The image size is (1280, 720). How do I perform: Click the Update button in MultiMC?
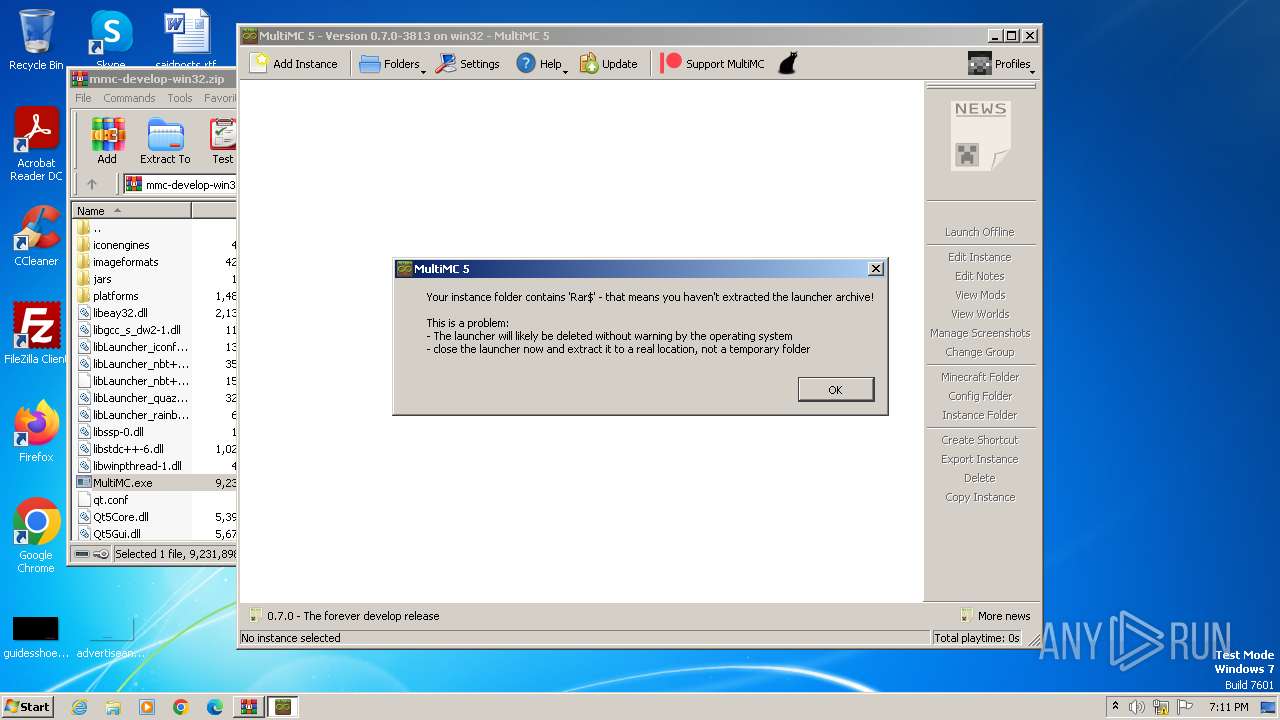pyautogui.click(x=608, y=64)
